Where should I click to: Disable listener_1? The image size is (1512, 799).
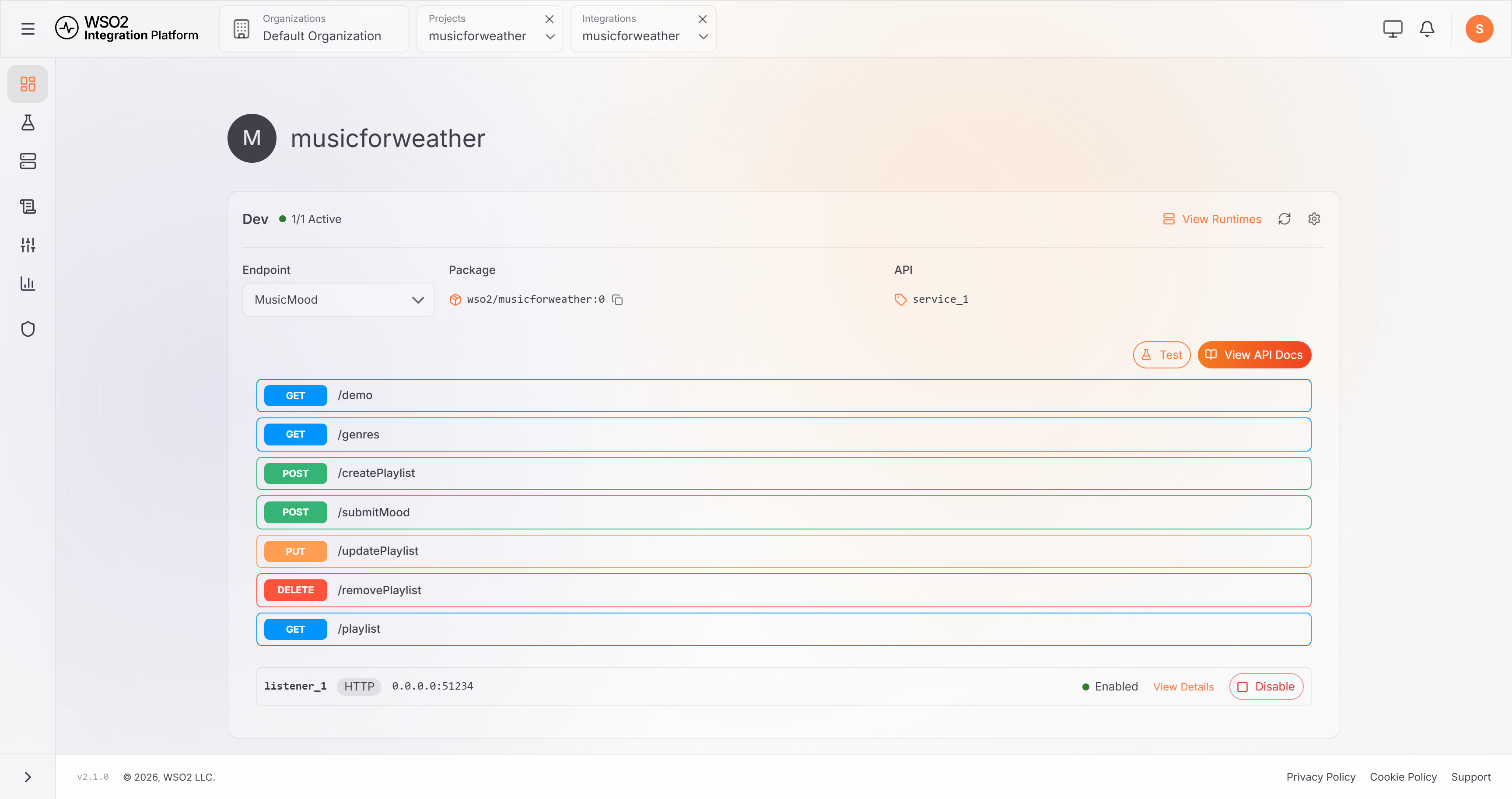point(1266,686)
